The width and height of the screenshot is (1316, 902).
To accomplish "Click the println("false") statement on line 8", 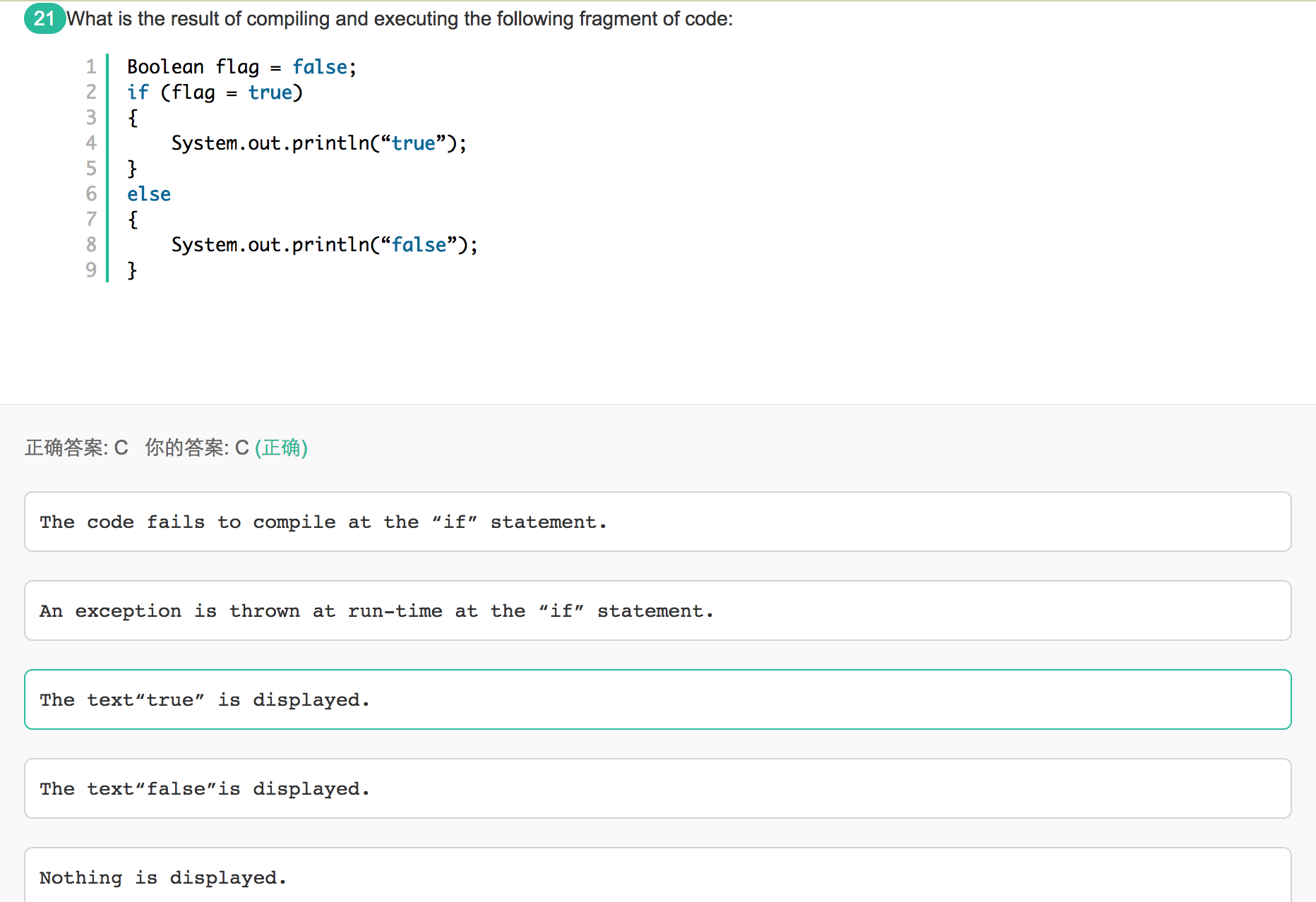I will coord(324,245).
